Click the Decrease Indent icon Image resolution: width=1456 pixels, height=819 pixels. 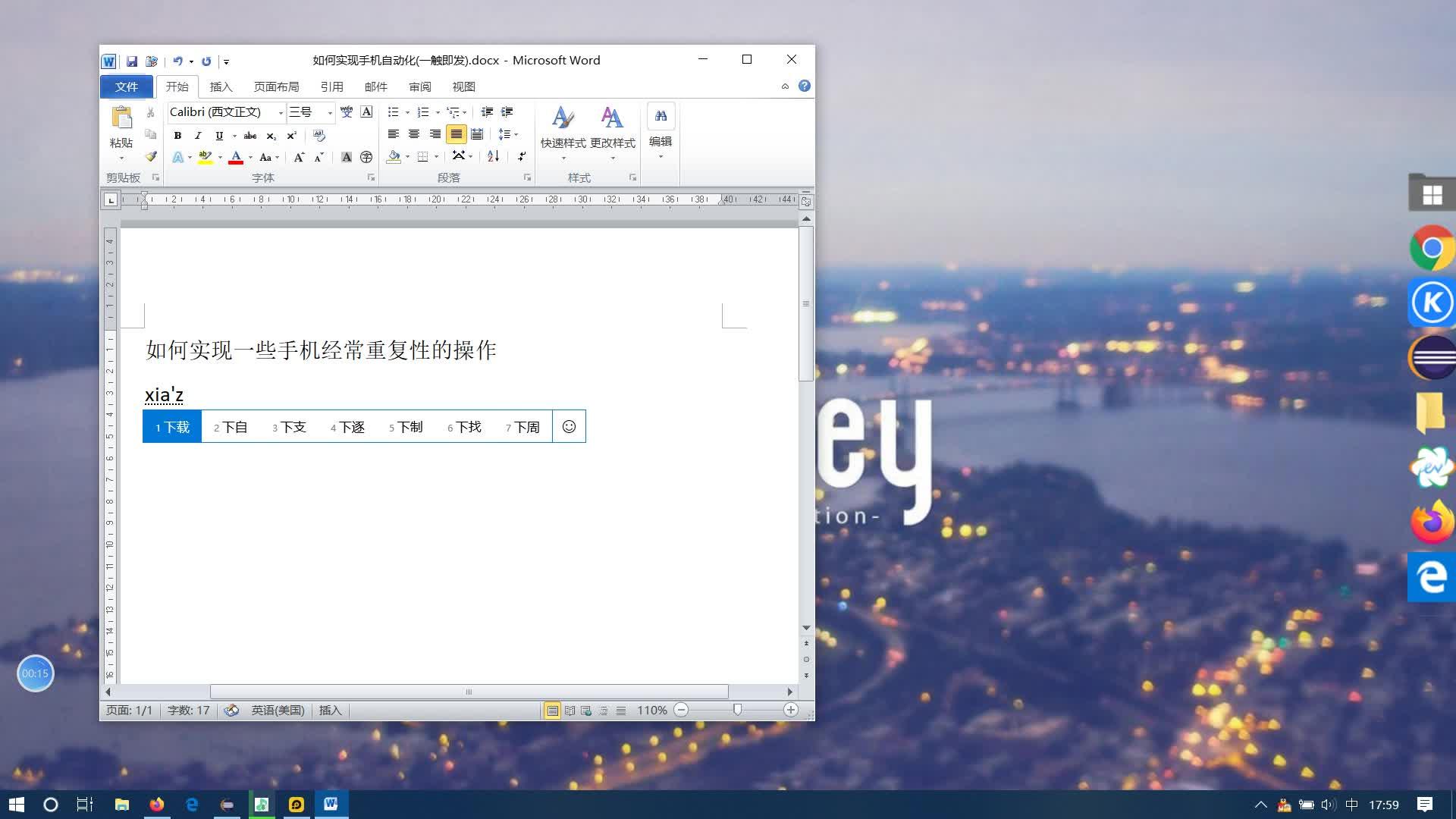pos(487,112)
